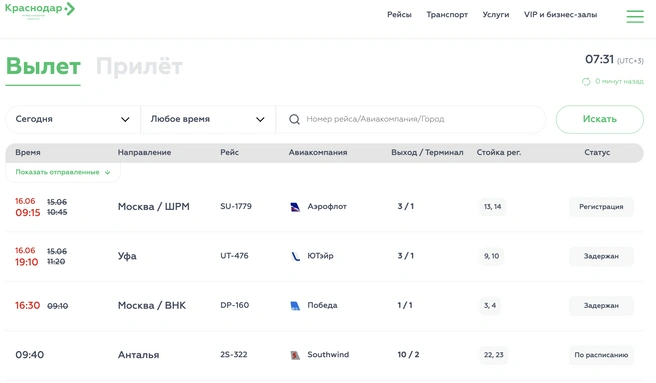This screenshot has height=383, width=656.
Task: Click the Время column header
Action: point(28,152)
